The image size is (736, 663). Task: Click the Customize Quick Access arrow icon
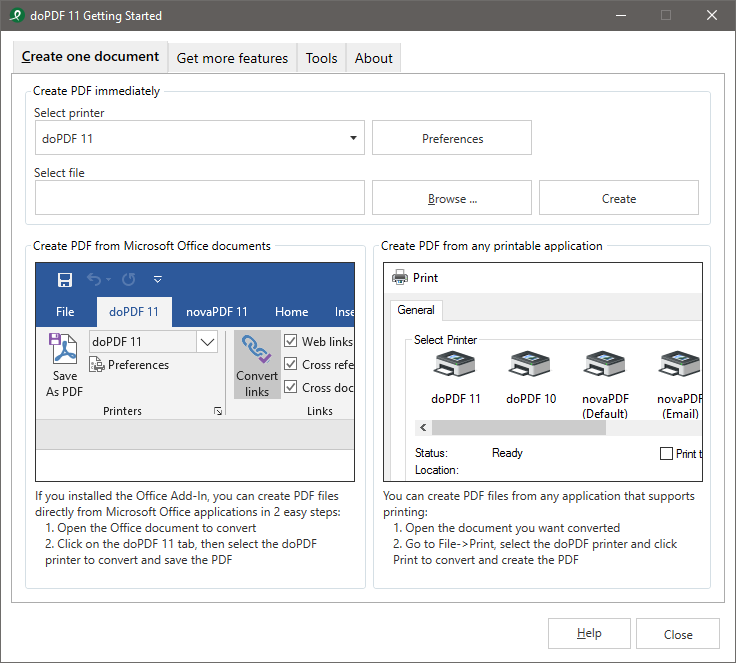158,280
